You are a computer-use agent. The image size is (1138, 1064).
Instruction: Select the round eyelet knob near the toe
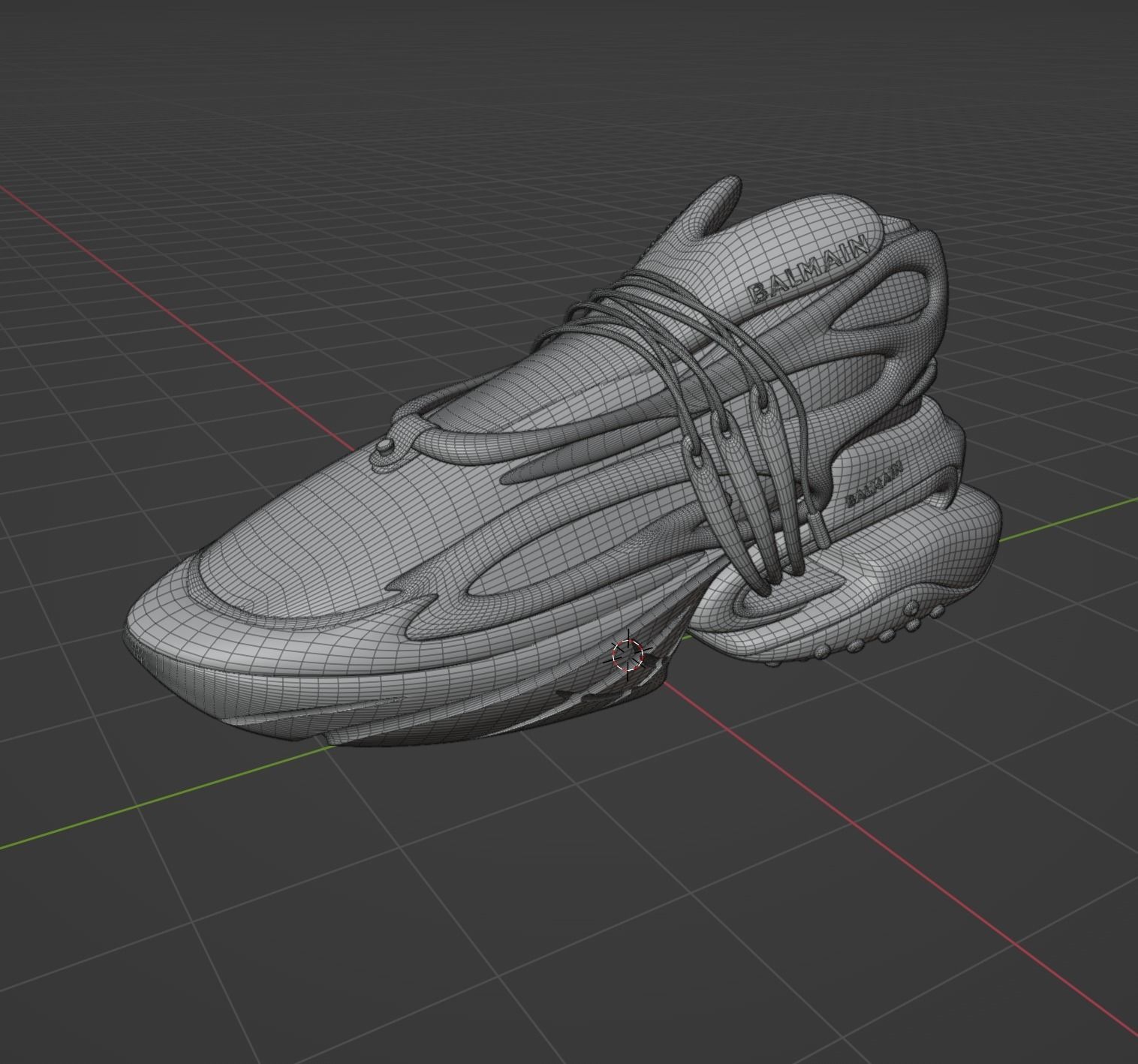[384, 448]
